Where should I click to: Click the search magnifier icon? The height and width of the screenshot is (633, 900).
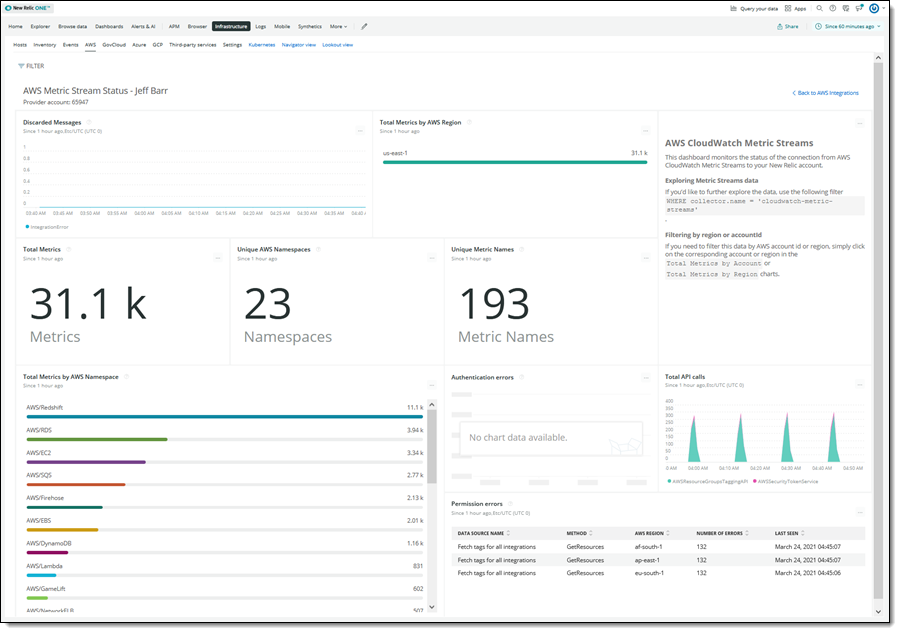(x=819, y=8)
